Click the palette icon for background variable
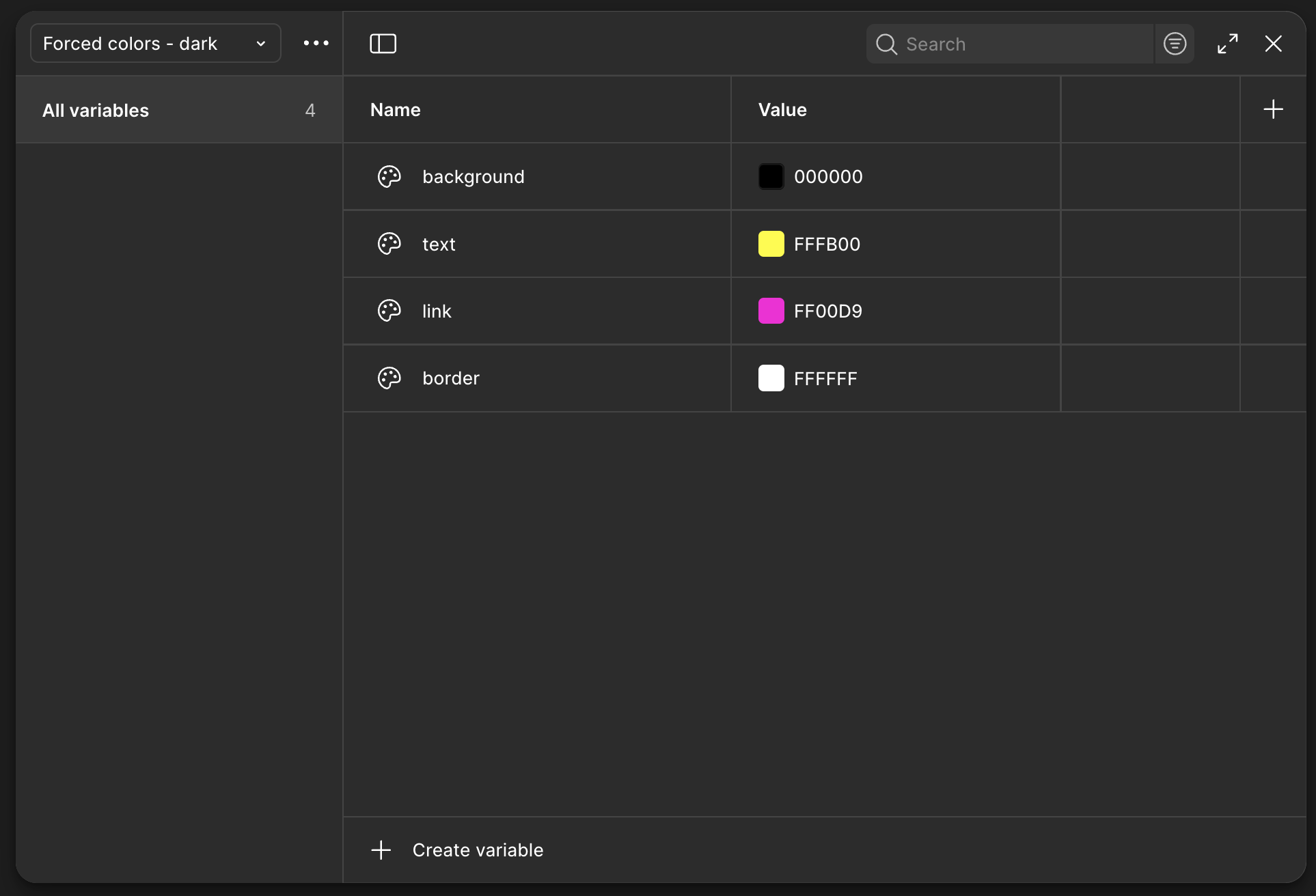The image size is (1316, 896). tap(389, 177)
